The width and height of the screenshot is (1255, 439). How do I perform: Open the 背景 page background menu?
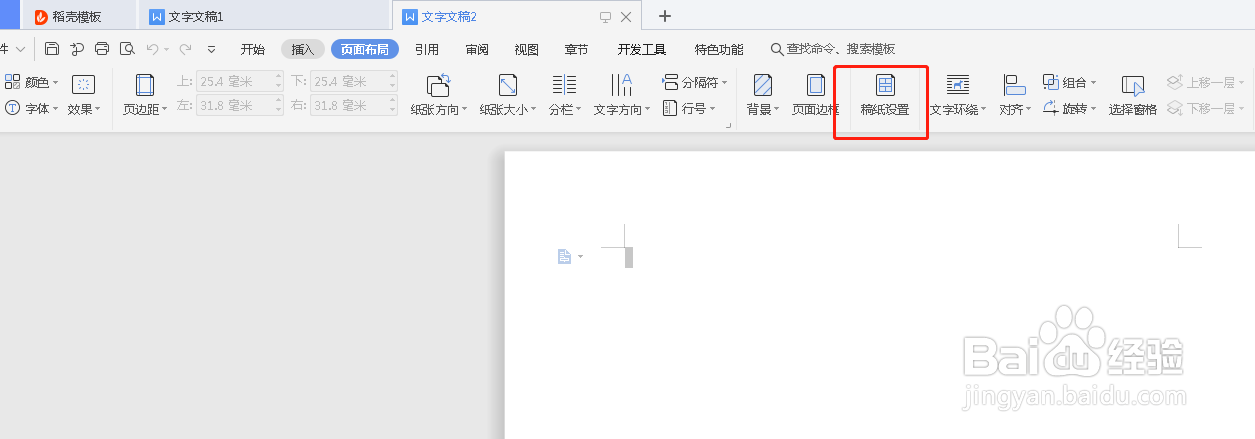tap(763, 95)
